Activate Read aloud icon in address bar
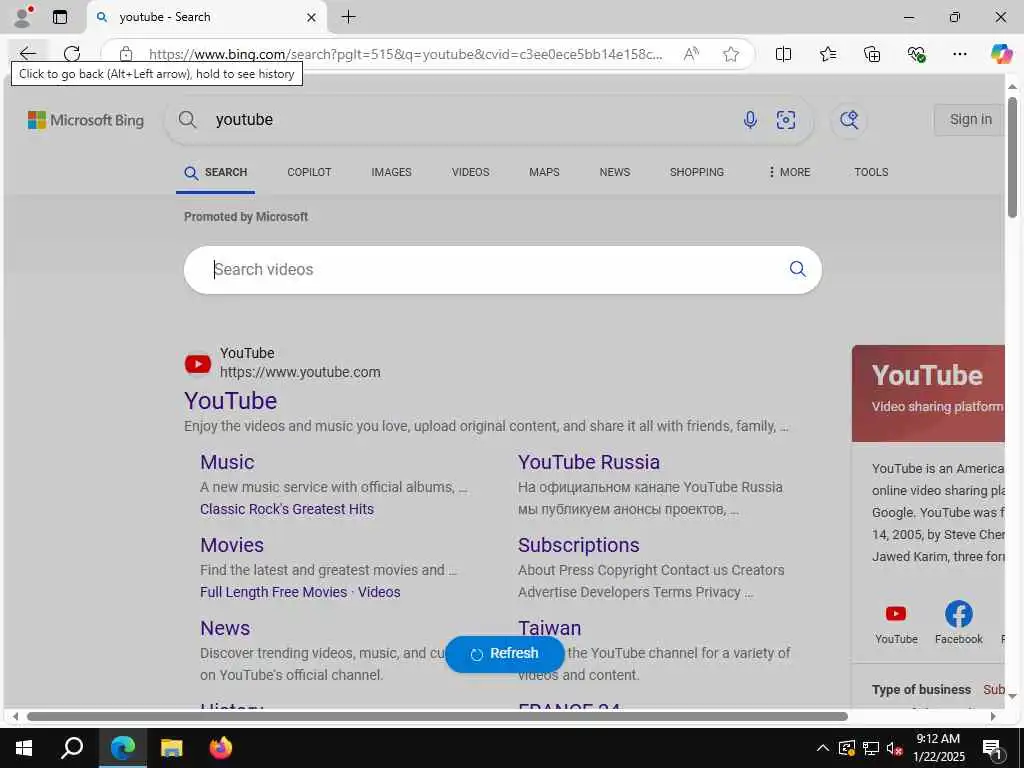This screenshot has width=1024, height=768. point(691,54)
